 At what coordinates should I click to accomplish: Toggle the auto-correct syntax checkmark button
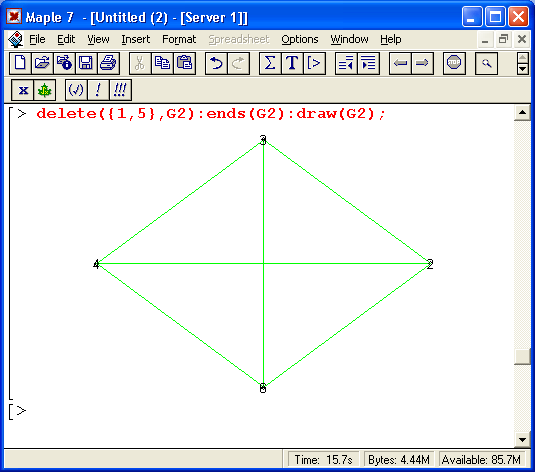click(76, 90)
